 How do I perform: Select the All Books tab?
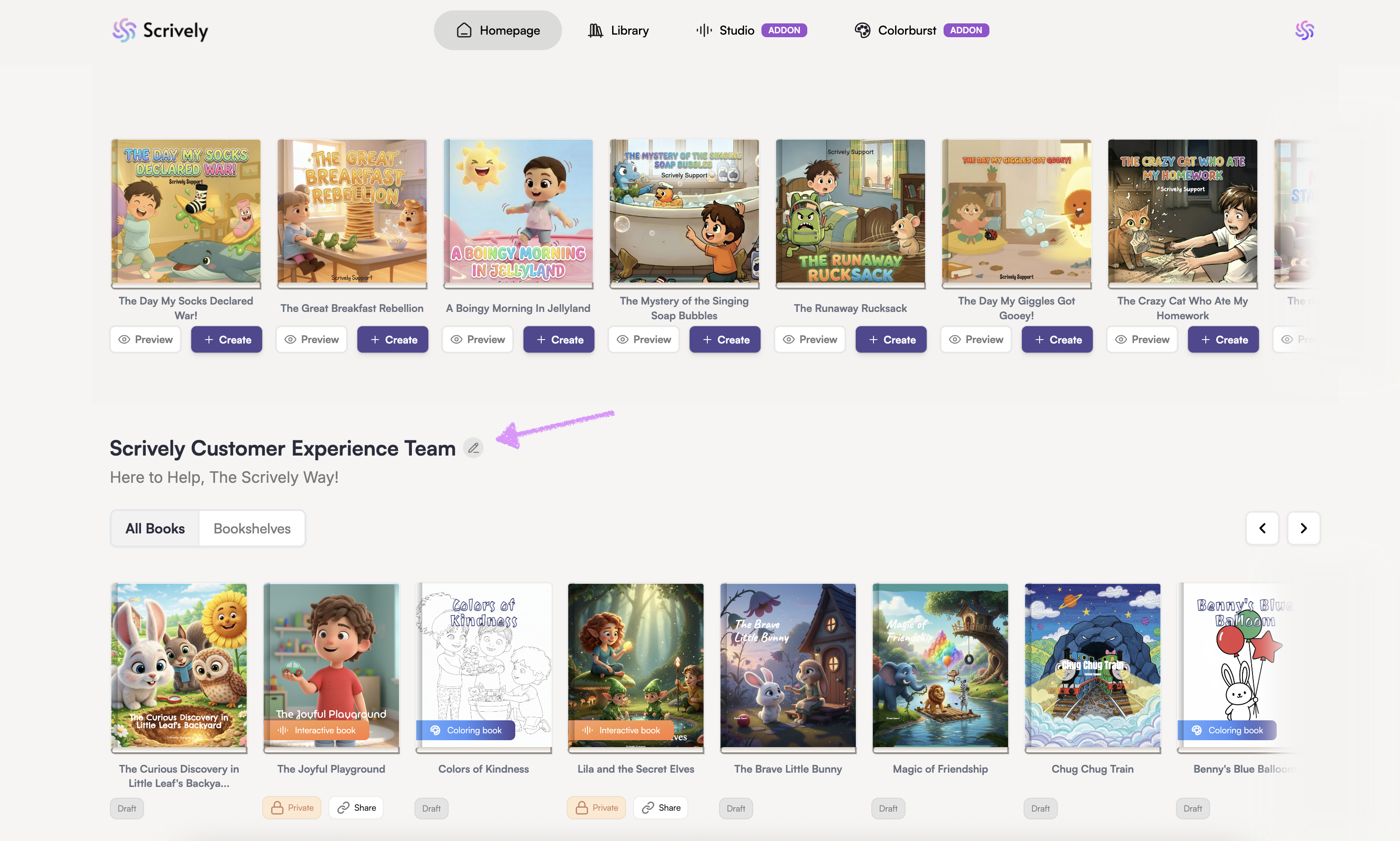(x=155, y=528)
